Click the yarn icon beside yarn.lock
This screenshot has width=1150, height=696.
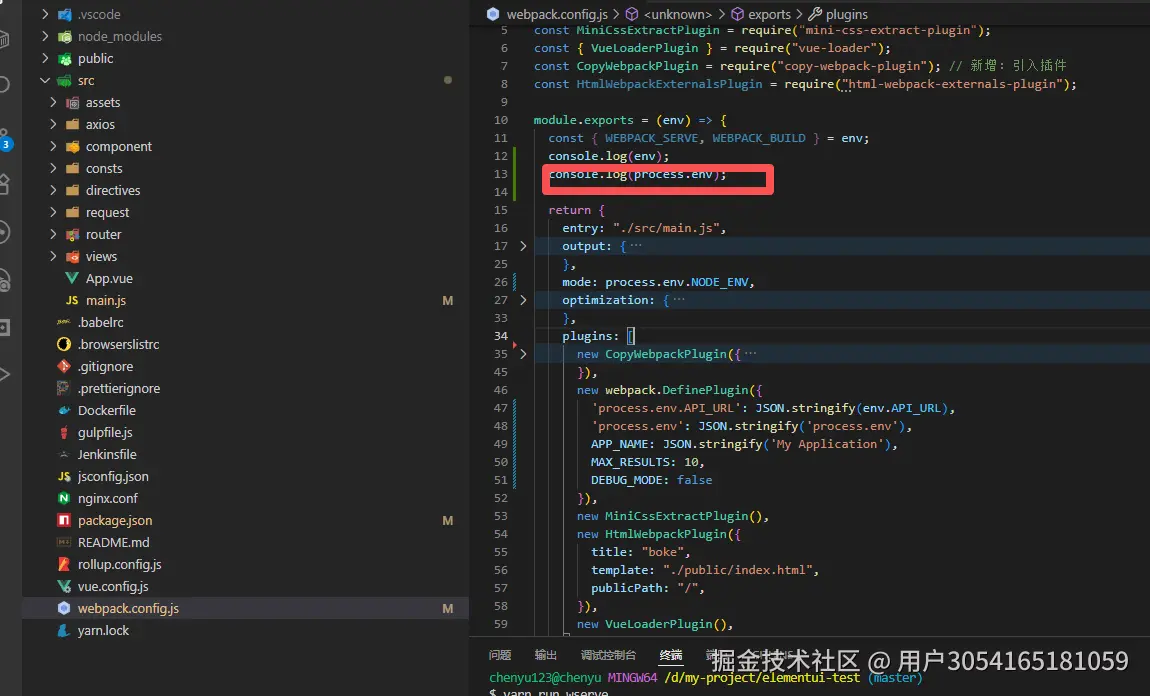[x=64, y=631]
